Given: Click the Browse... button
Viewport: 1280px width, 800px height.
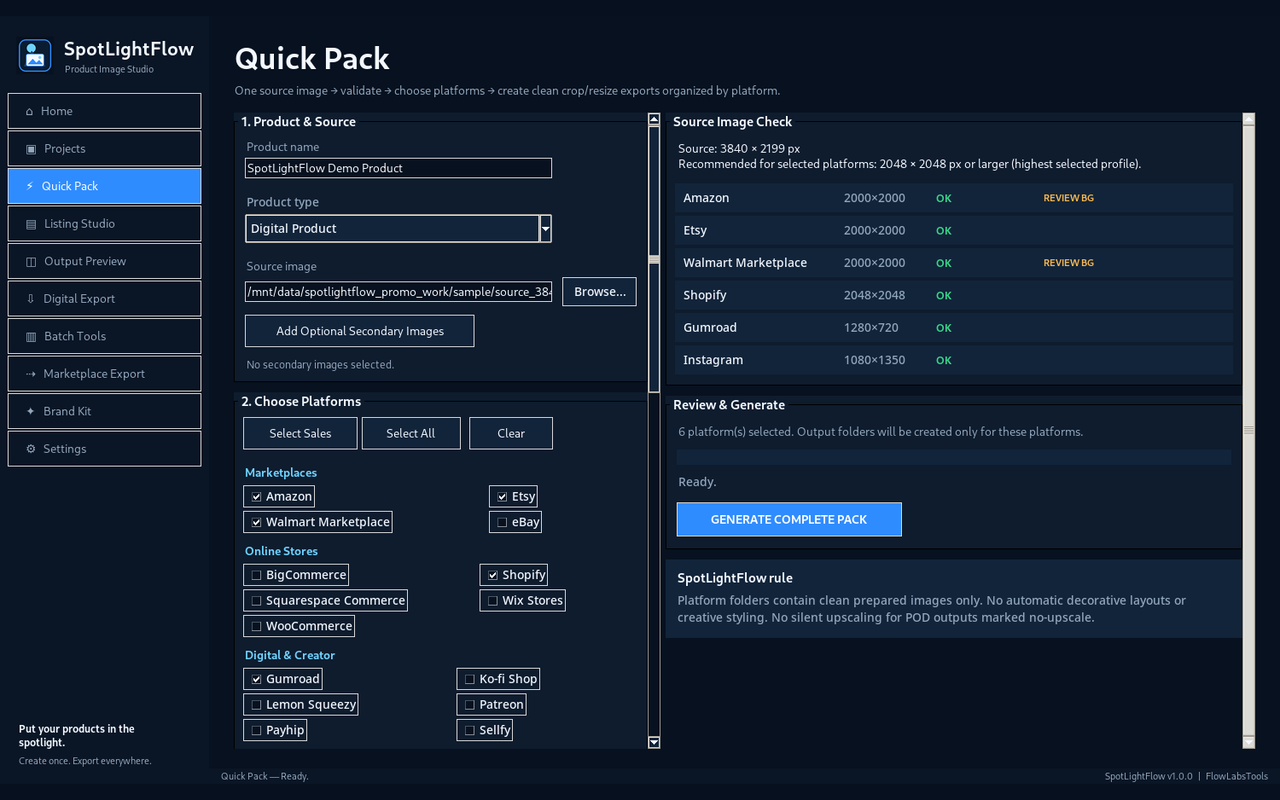Looking at the screenshot, I should point(599,292).
